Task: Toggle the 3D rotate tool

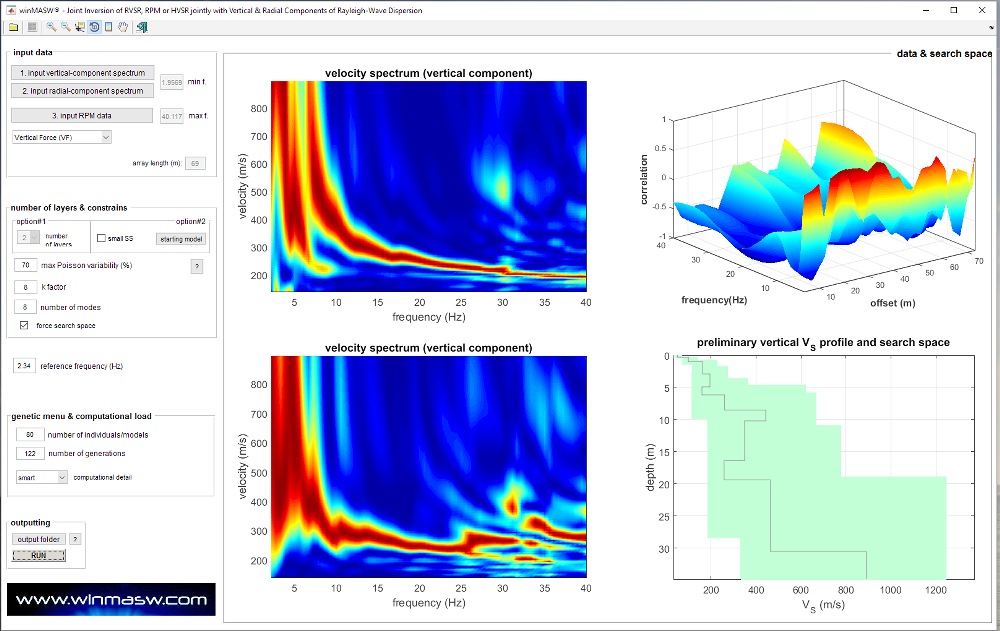Action: click(x=94, y=27)
